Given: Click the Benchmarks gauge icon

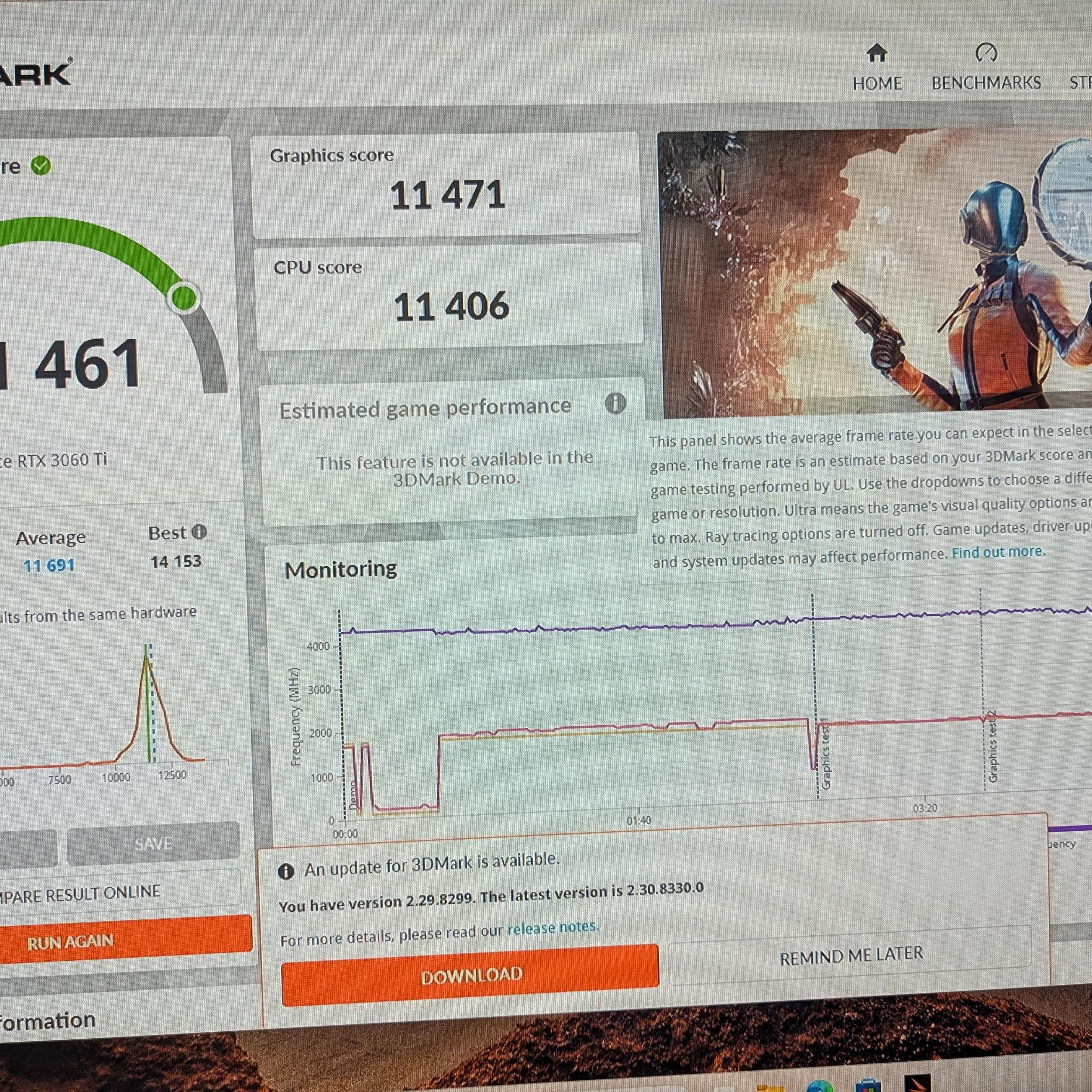Looking at the screenshot, I should pyautogui.click(x=986, y=53).
